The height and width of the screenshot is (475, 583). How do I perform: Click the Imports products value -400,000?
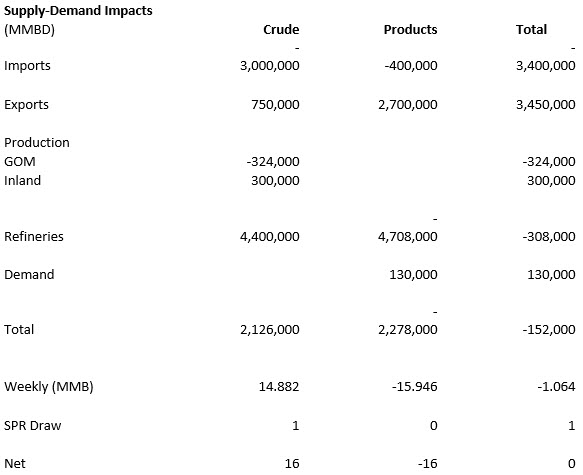click(411, 66)
